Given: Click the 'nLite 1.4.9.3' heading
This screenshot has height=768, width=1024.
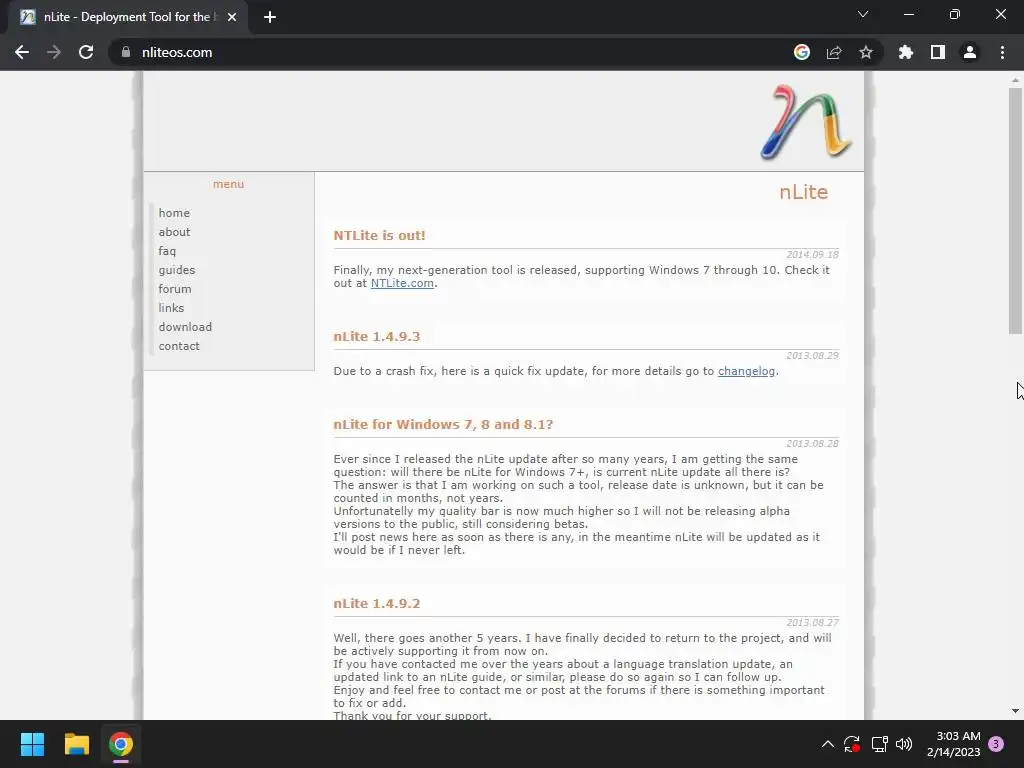Looking at the screenshot, I should pos(377,337).
